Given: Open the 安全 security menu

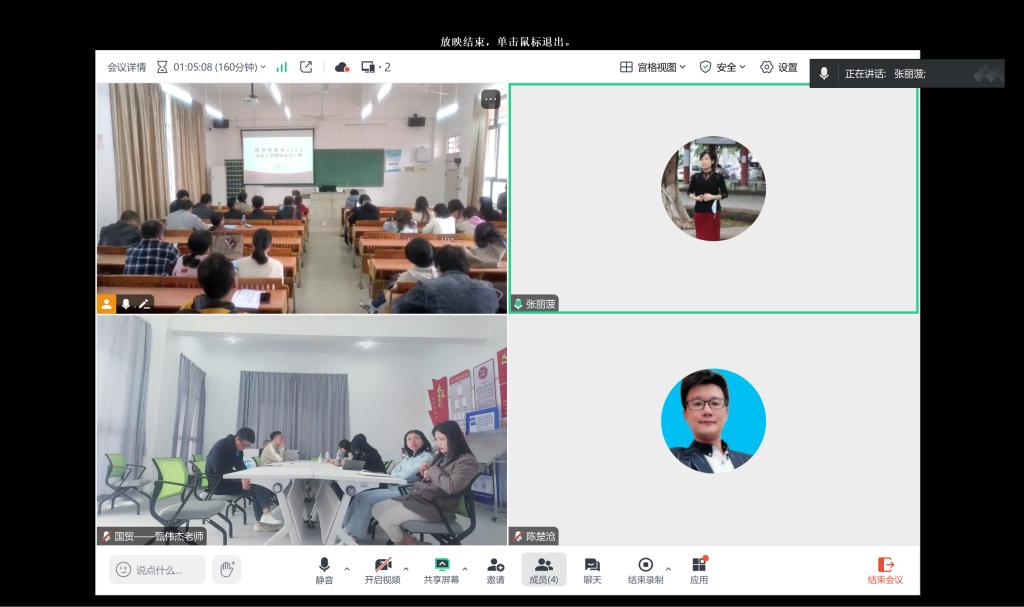Looking at the screenshot, I should [x=722, y=67].
